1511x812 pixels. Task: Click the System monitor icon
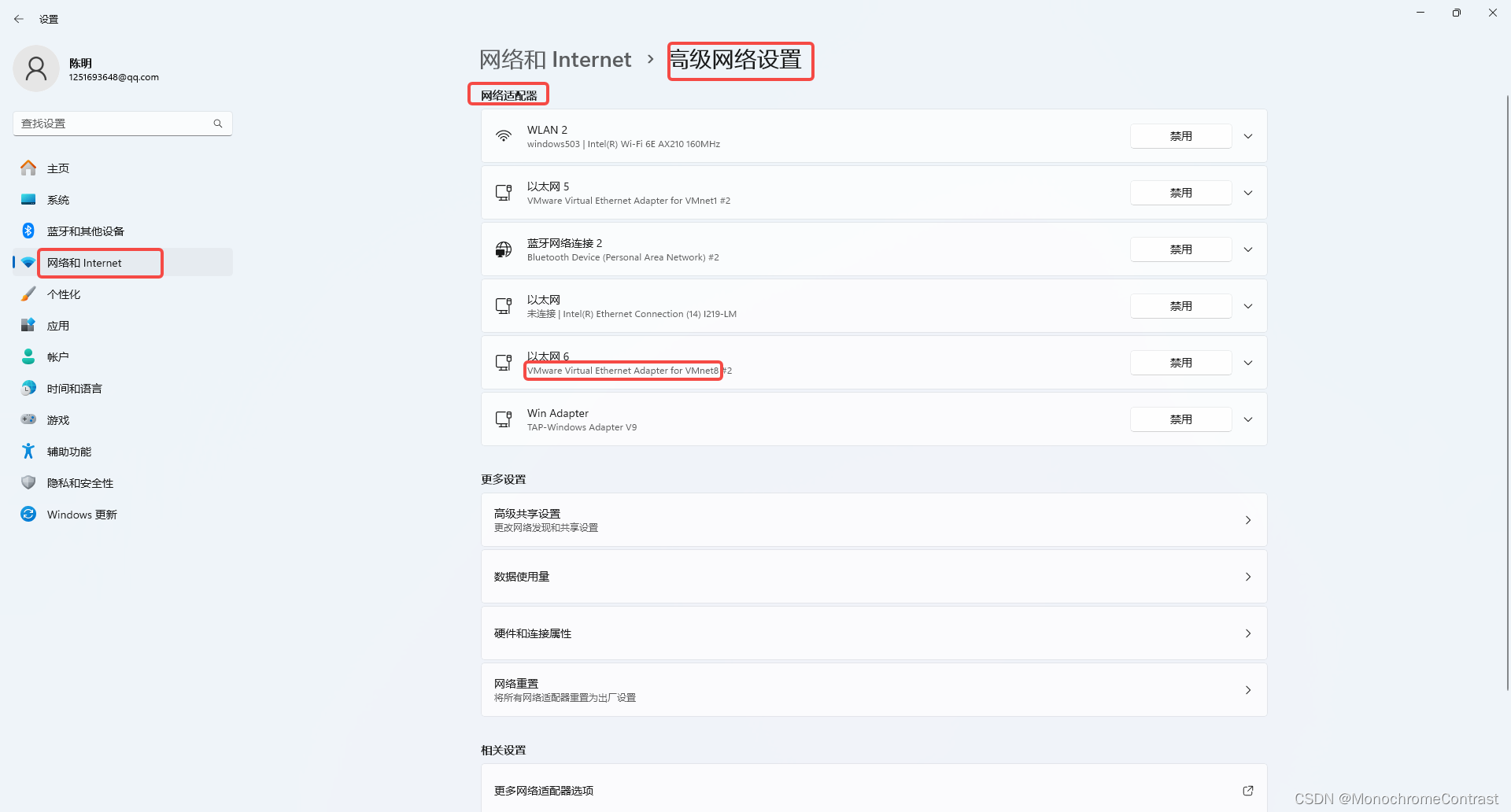tap(28, 199)
